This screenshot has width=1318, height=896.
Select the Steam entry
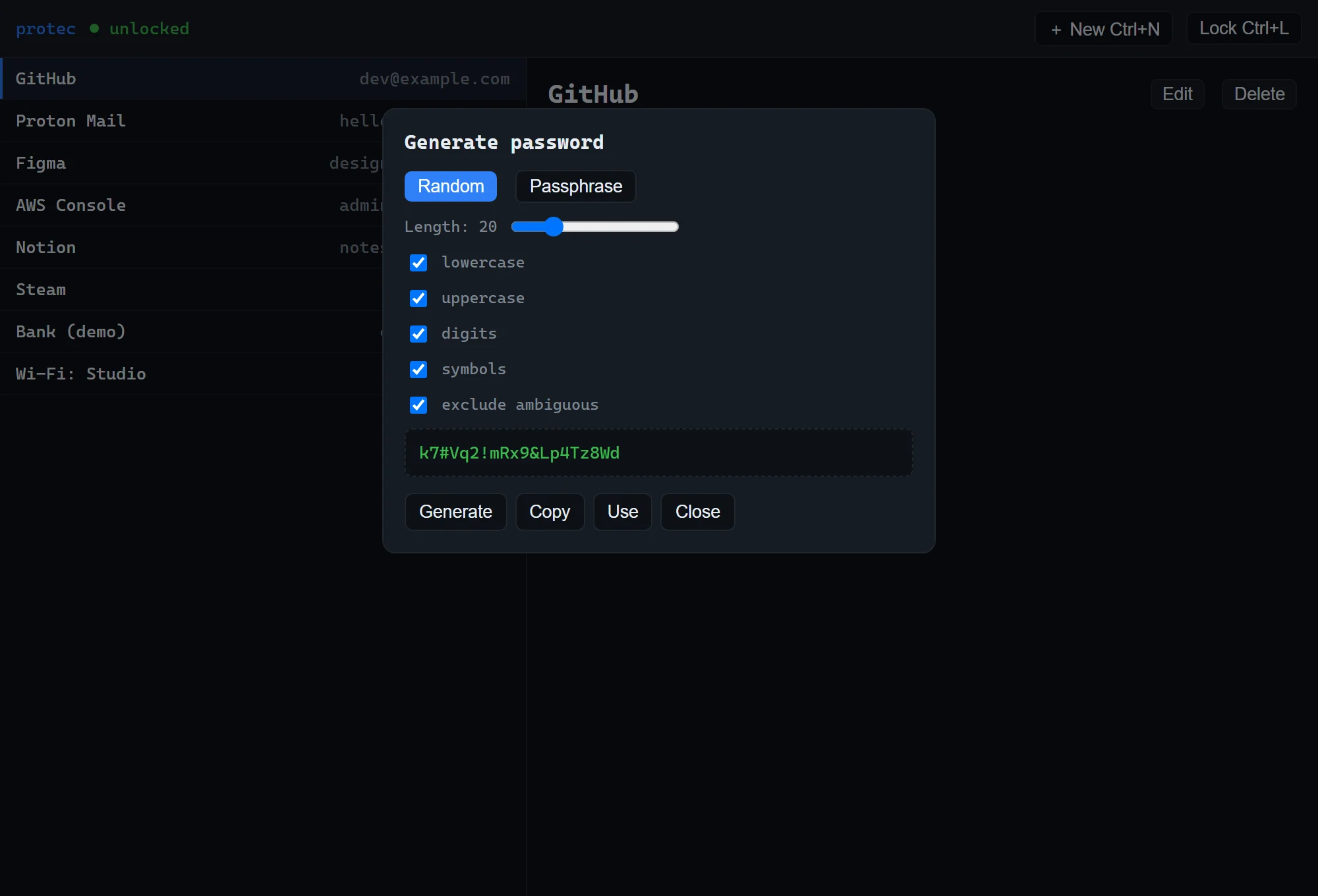(x=191, y=290)
